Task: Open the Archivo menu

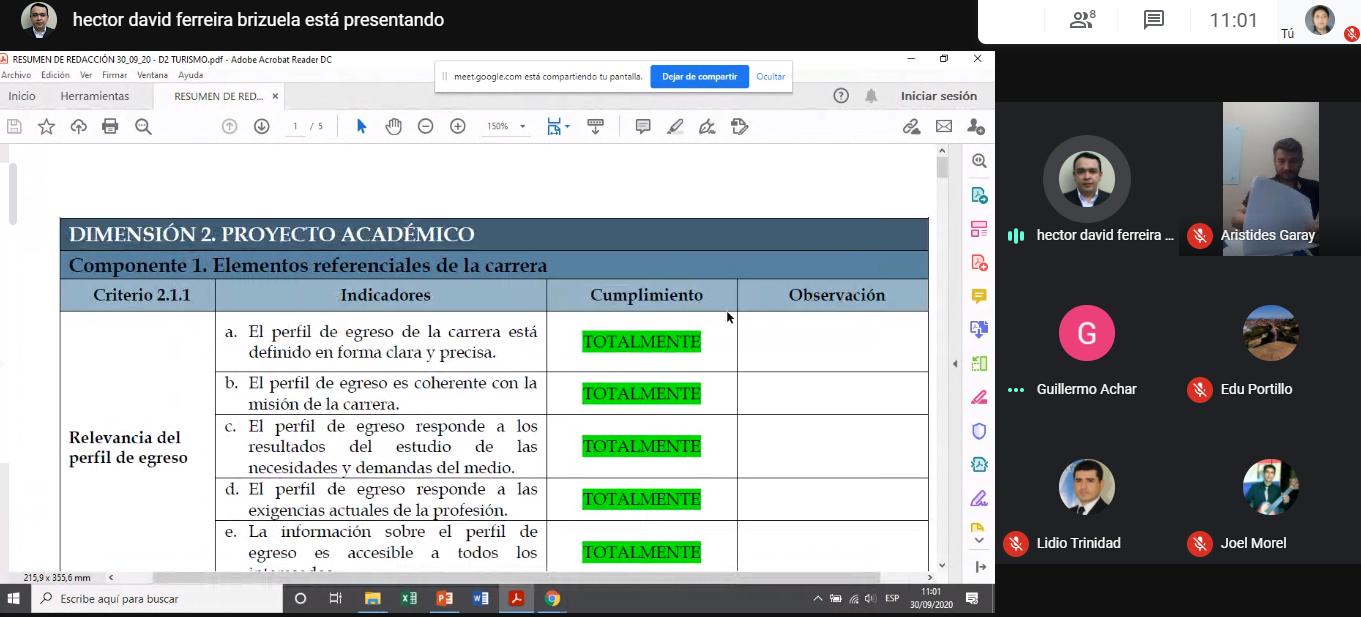Action: [16, 75]
